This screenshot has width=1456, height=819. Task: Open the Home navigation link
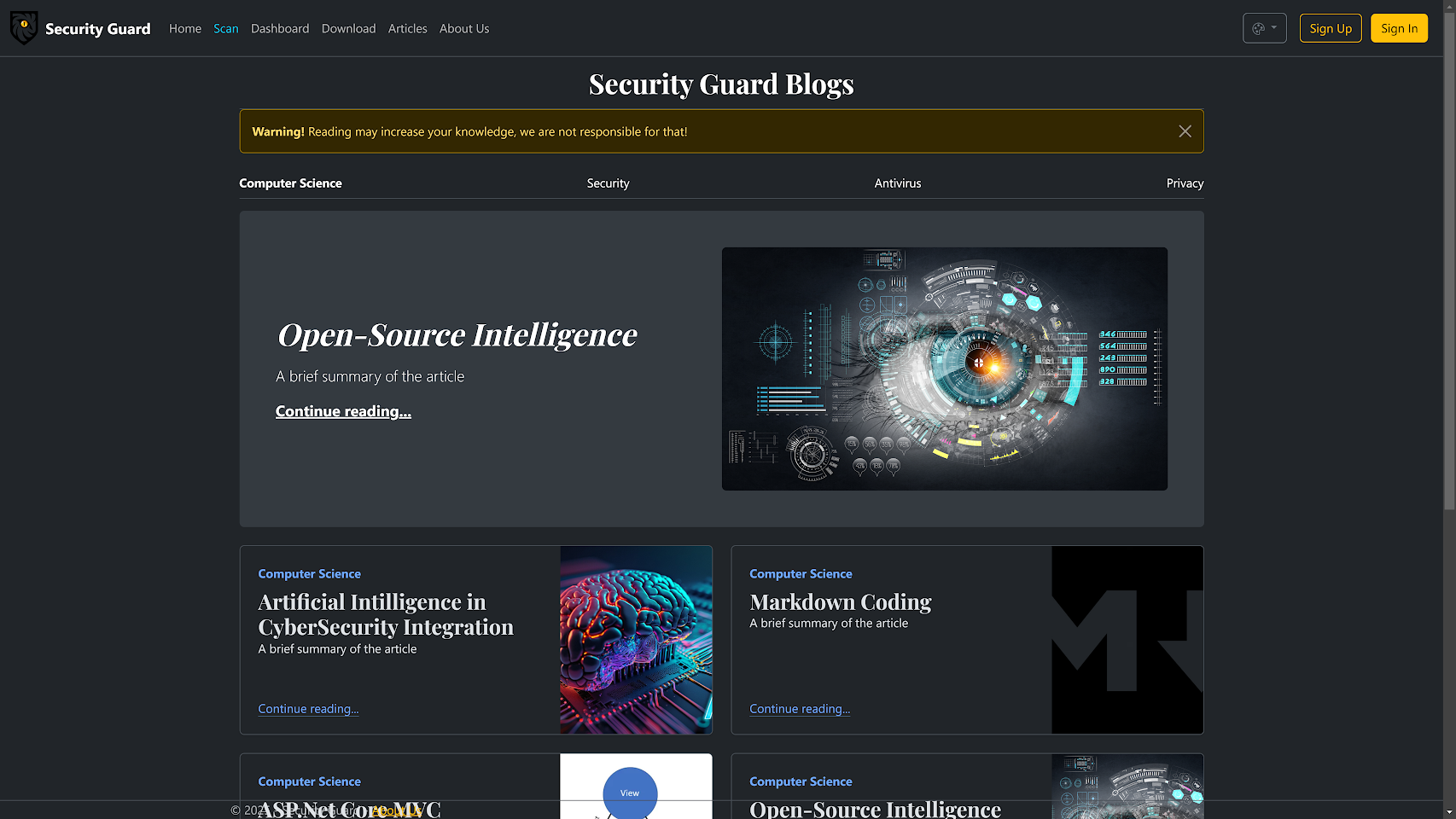click(185, 28)
